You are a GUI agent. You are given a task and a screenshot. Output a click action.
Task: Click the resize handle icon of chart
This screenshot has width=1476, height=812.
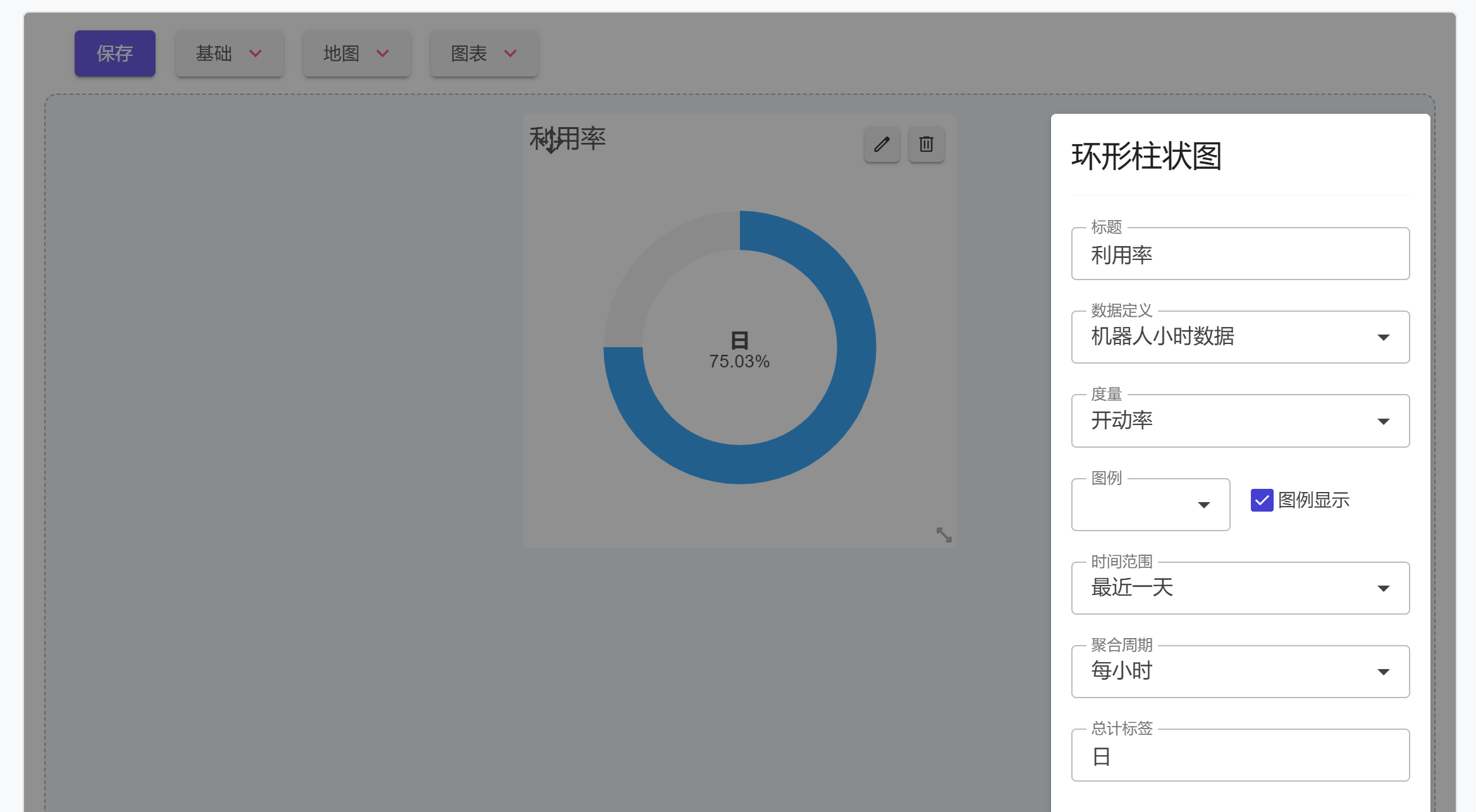pyautogui.click(x=944, y=535)
